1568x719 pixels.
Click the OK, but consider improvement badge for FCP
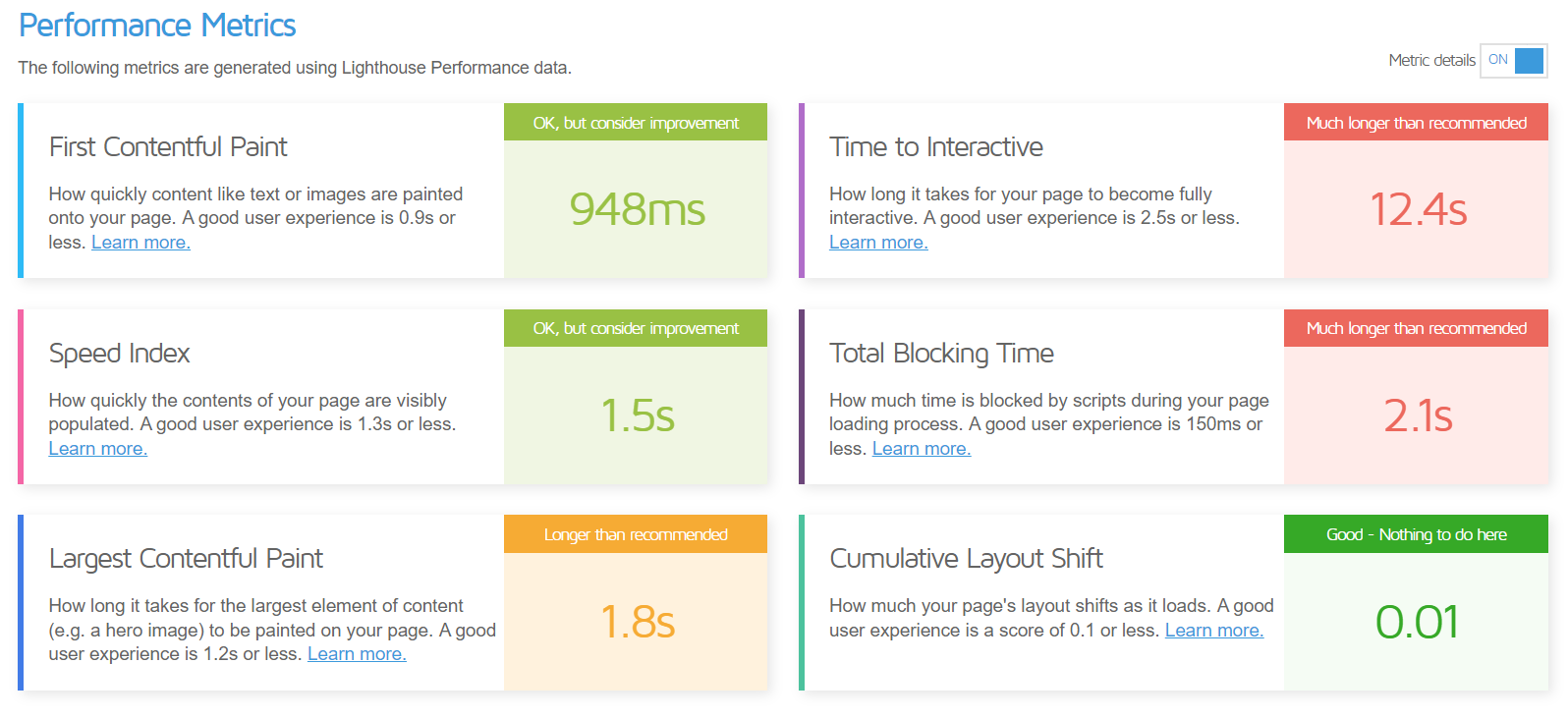coord(636,122)
